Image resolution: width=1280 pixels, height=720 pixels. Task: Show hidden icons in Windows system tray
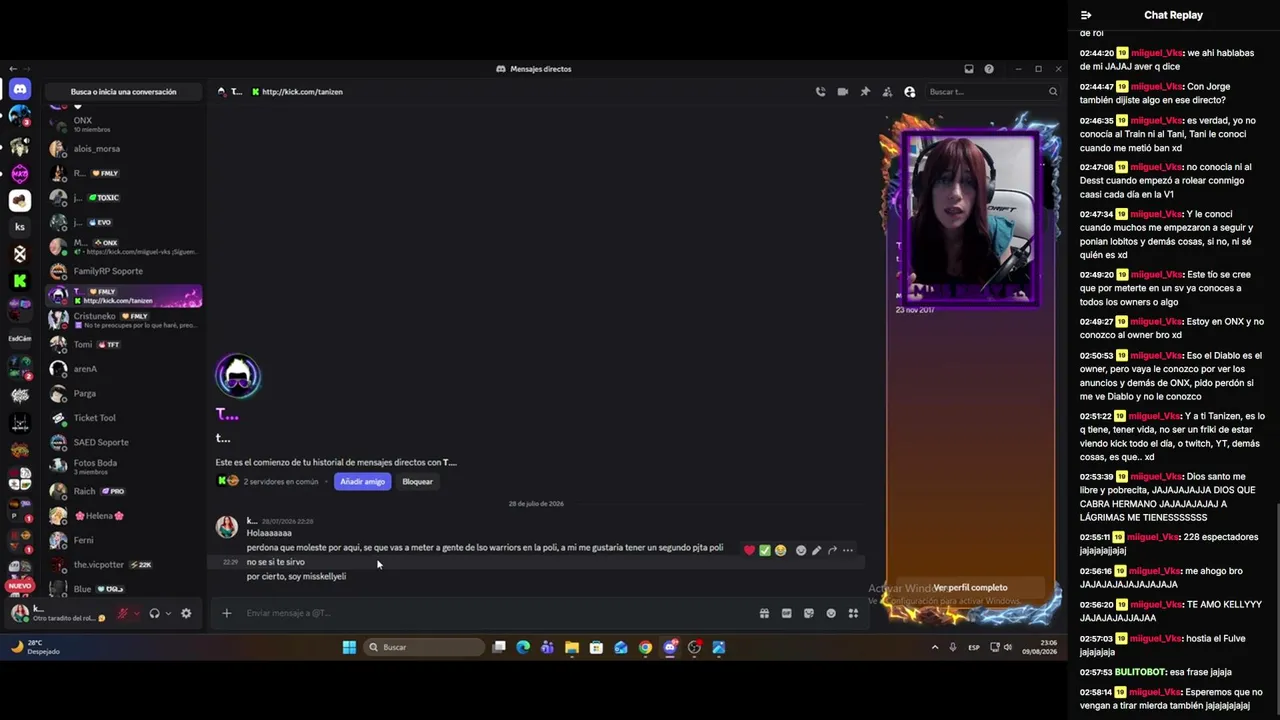(x=935, y=647)
